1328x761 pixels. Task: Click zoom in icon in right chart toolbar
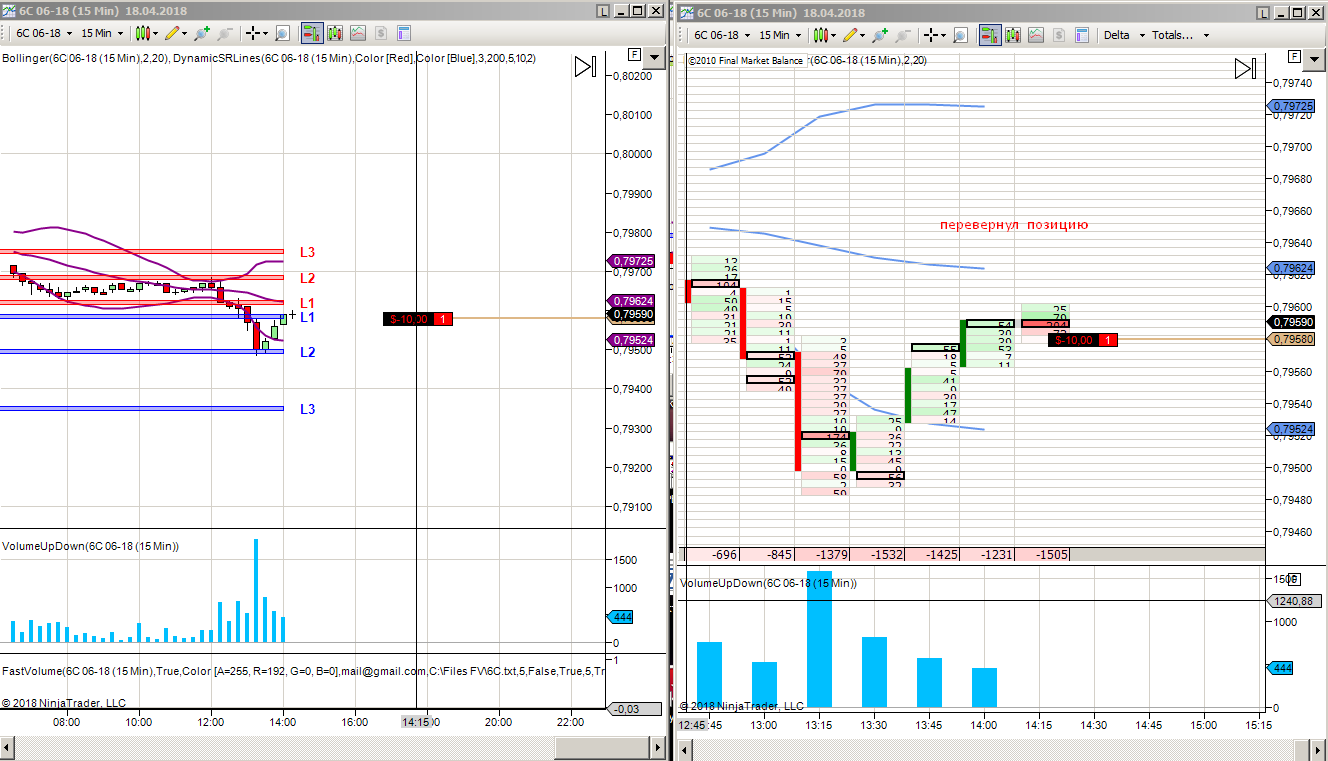point(880,35)
